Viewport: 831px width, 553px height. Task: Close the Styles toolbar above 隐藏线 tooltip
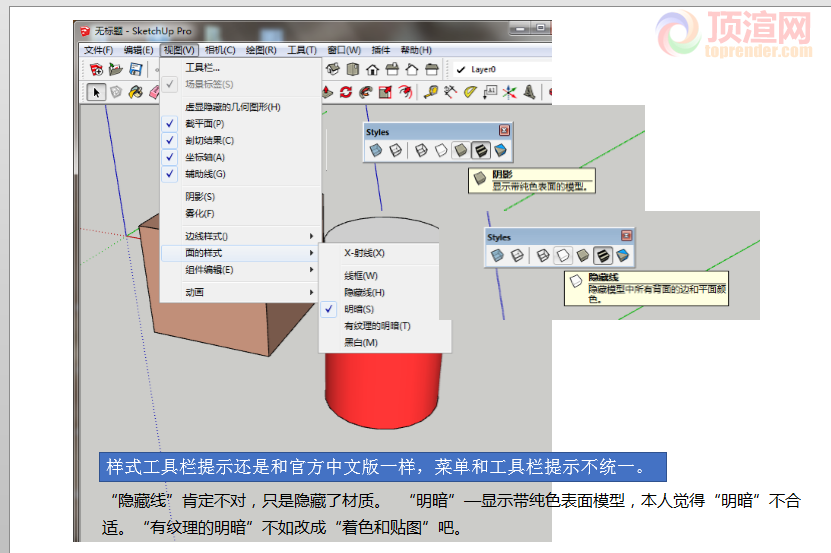626,235
